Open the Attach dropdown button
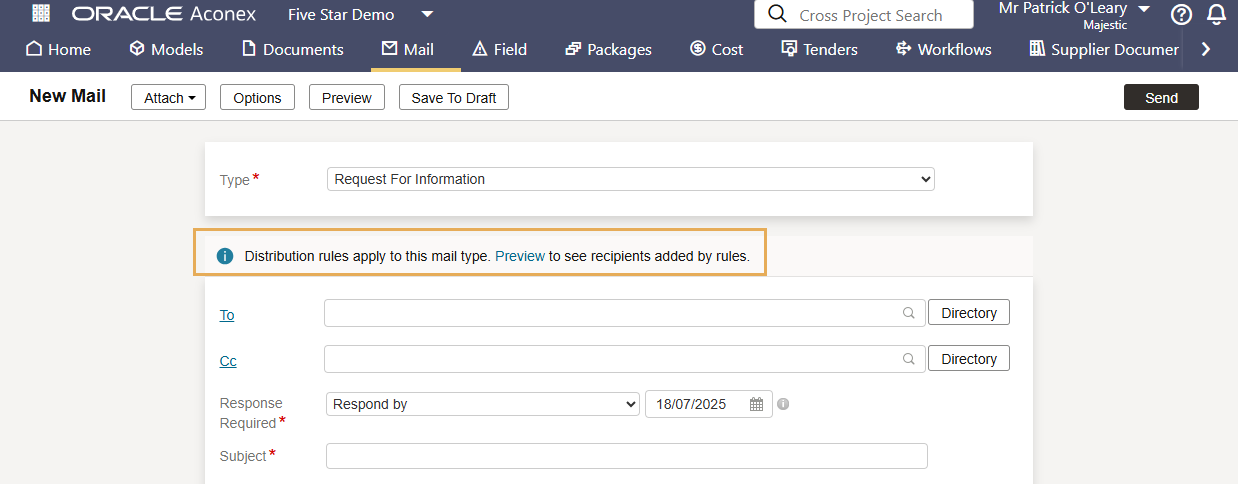The image size is (1238, 484). (168, 97)
